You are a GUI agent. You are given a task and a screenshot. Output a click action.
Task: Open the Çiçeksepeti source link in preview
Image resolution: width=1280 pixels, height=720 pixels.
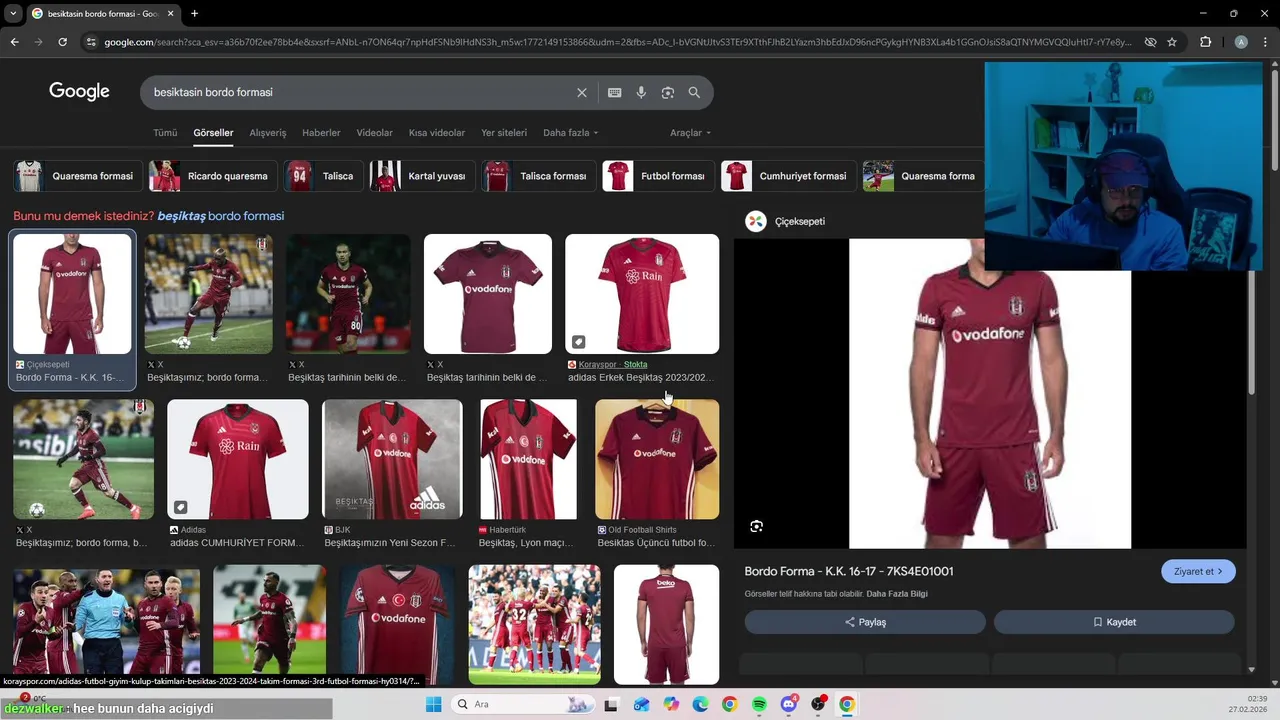[785, 221]
